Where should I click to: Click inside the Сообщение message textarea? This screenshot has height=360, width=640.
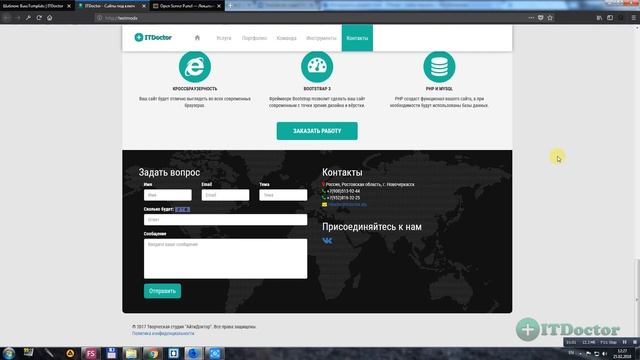(225, 259)
